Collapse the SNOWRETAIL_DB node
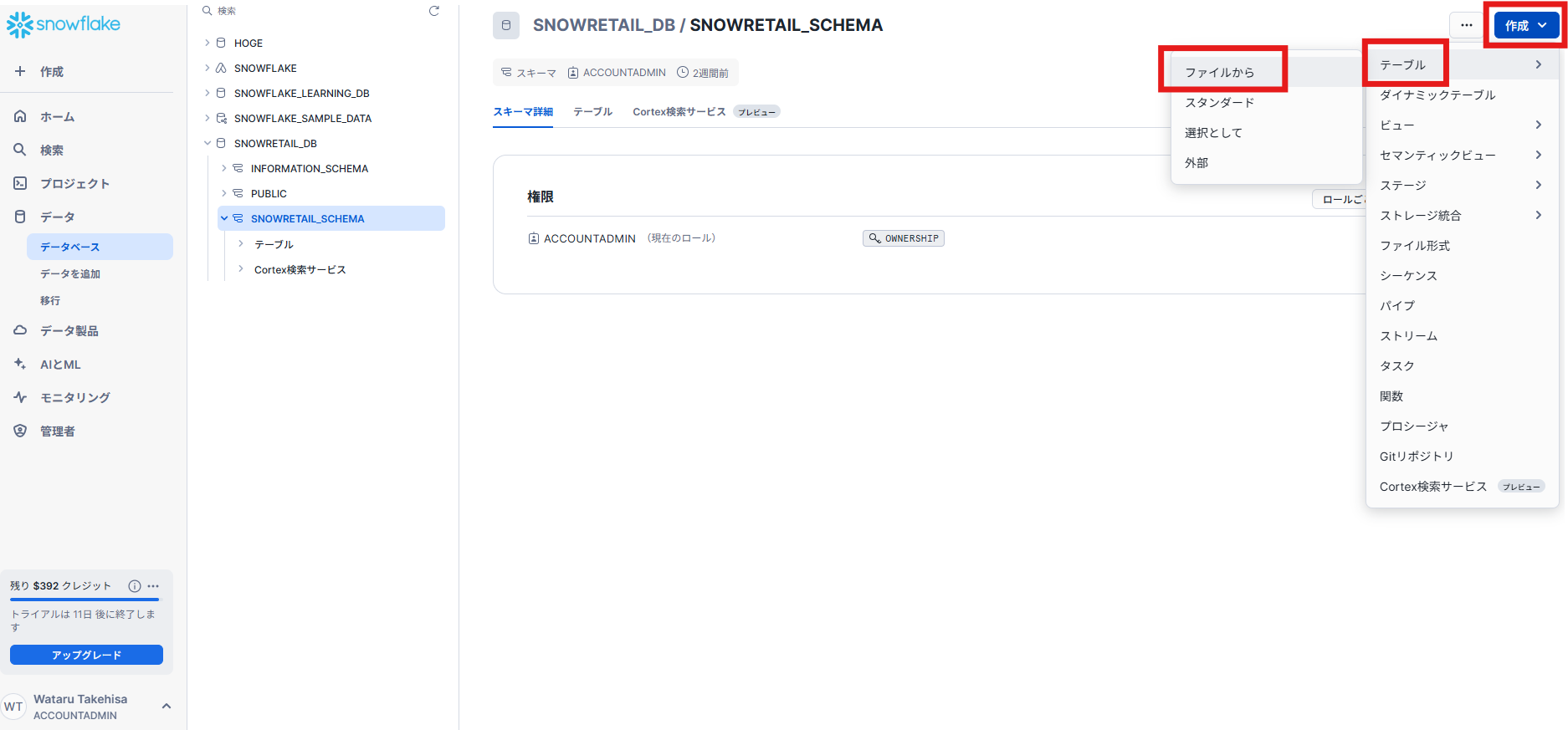 click(208, 143)
